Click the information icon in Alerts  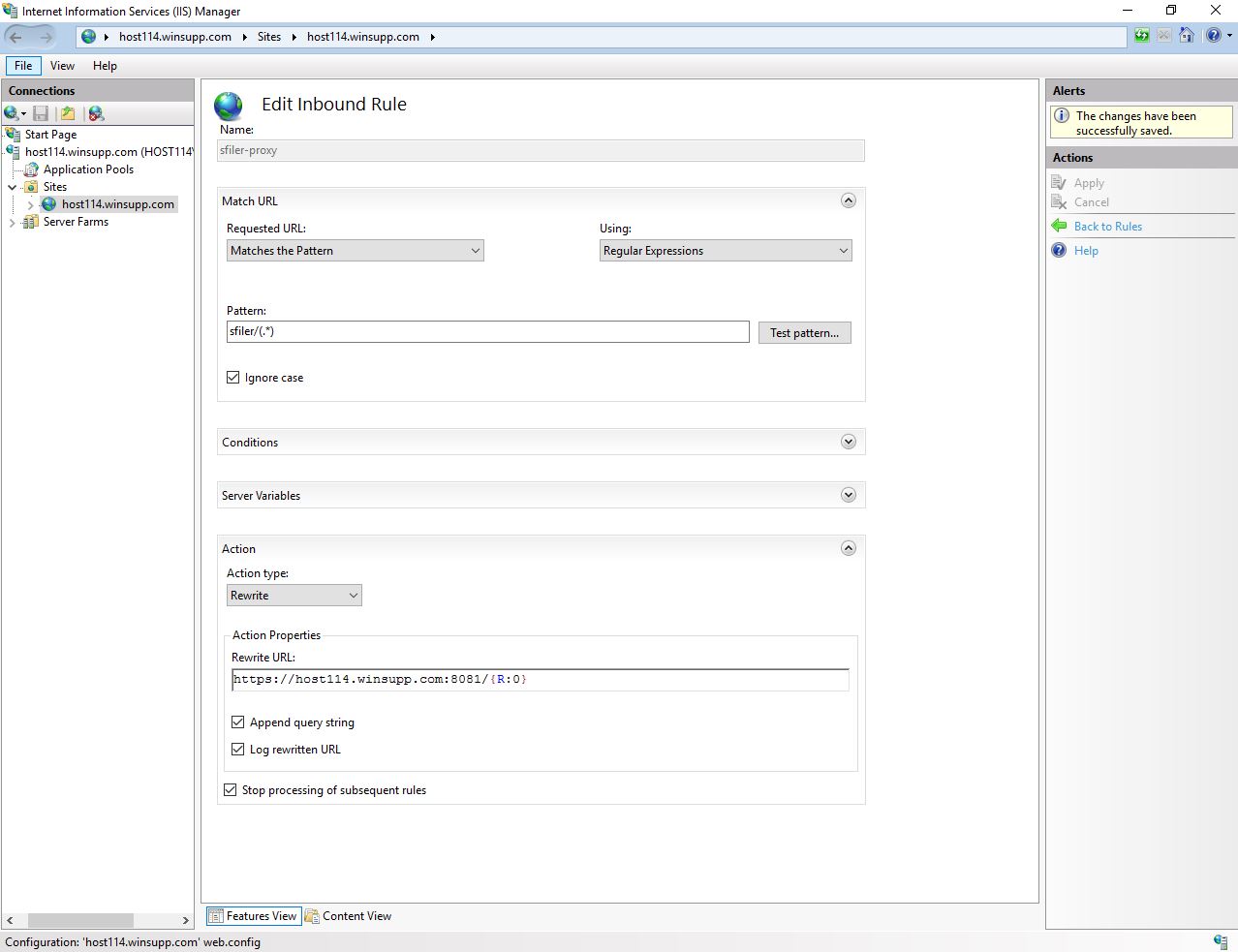click(1062, 116)
